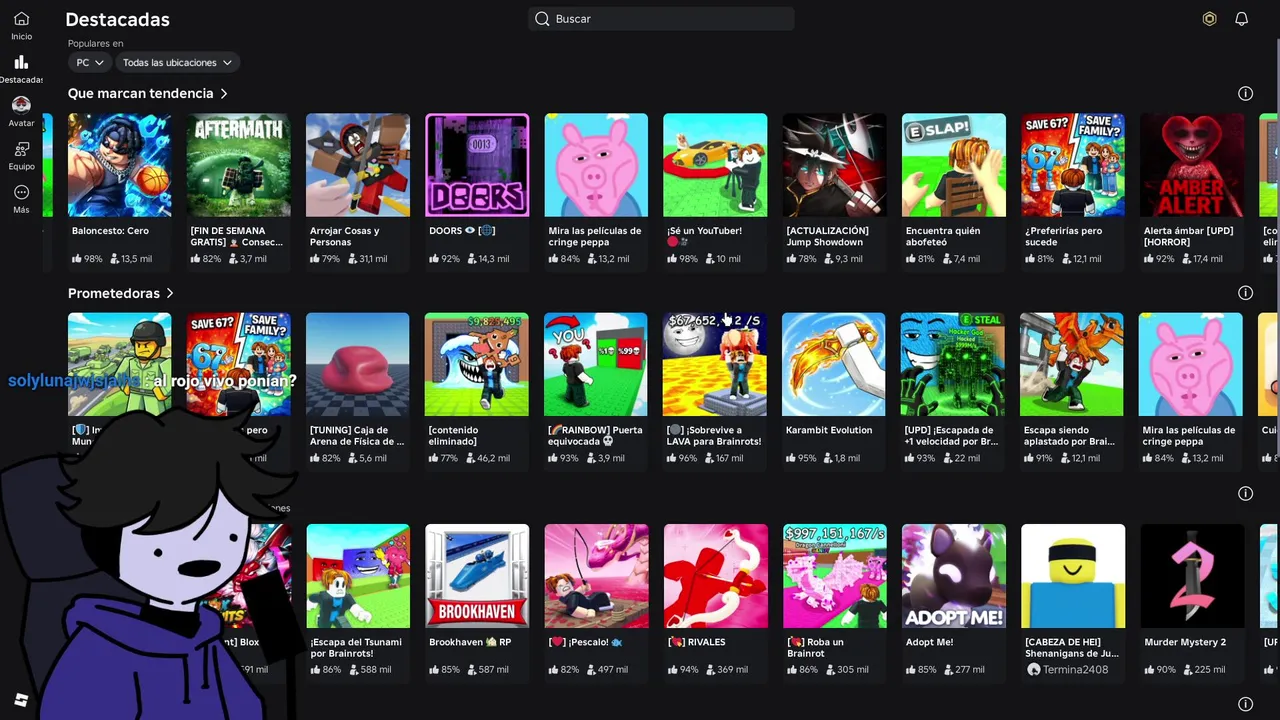Click into the Buscar search field
The width and height of the screenshot is (1280, 720).
661,19
